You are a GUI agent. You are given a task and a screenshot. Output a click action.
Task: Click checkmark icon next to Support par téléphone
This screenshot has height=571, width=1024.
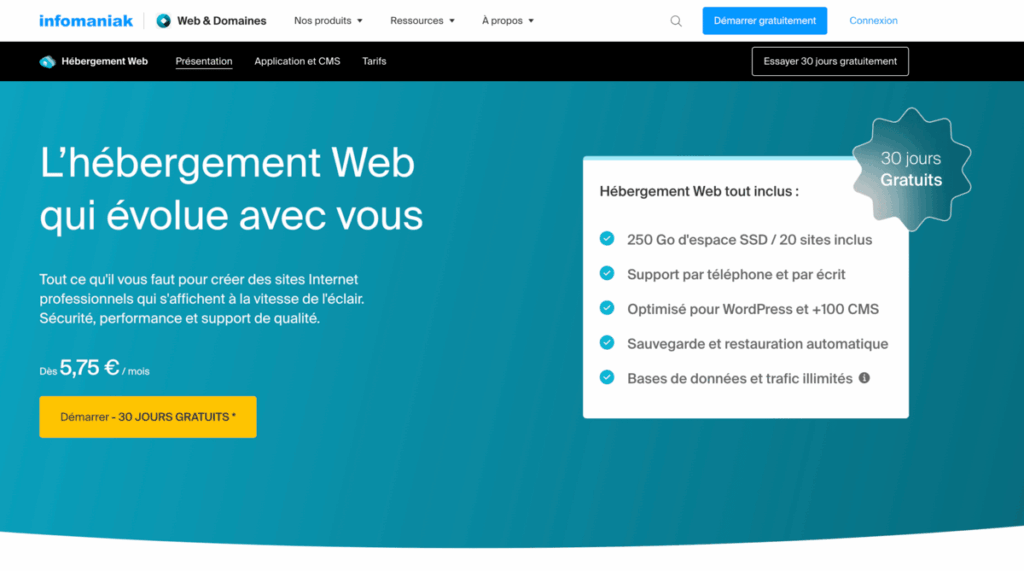(x=607, y=273)
